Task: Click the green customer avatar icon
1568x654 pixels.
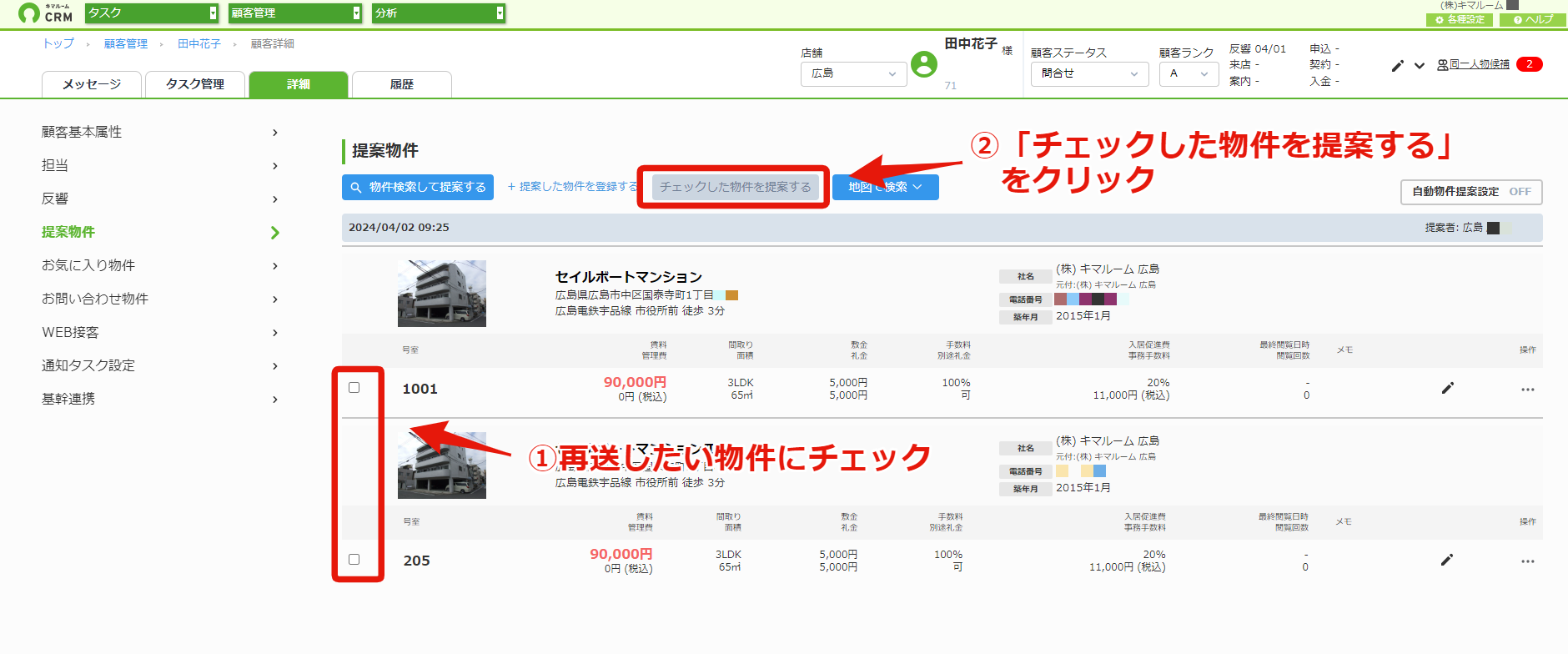Action: 924,64
